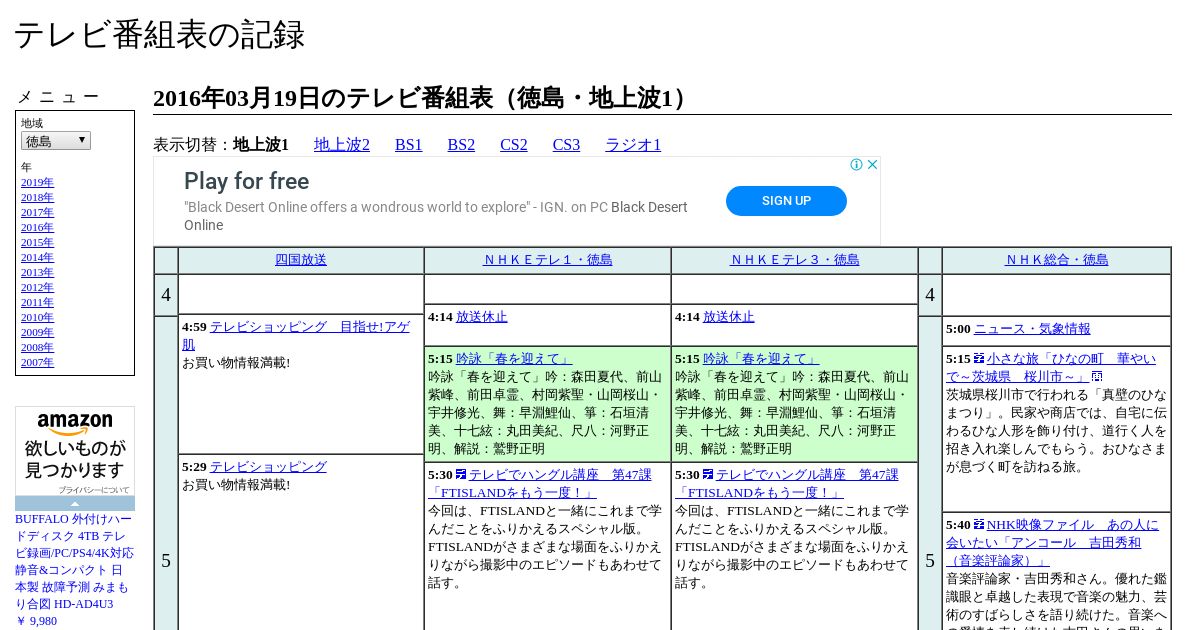
Task: Click the 5:00 time in NHK総合 column
Action: 958,329
